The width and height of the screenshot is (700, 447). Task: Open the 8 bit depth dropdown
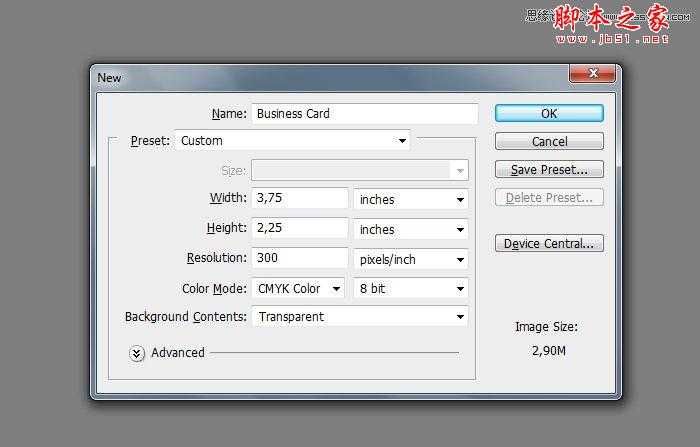411,289
